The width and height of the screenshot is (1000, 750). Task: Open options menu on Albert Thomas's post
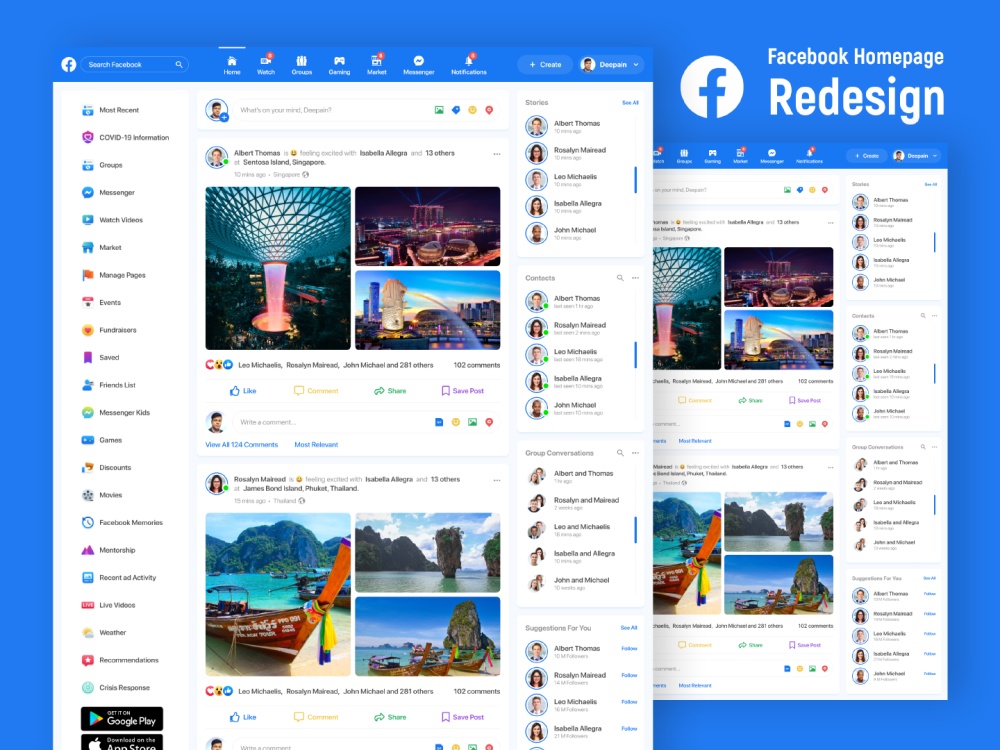coord(496,154)
